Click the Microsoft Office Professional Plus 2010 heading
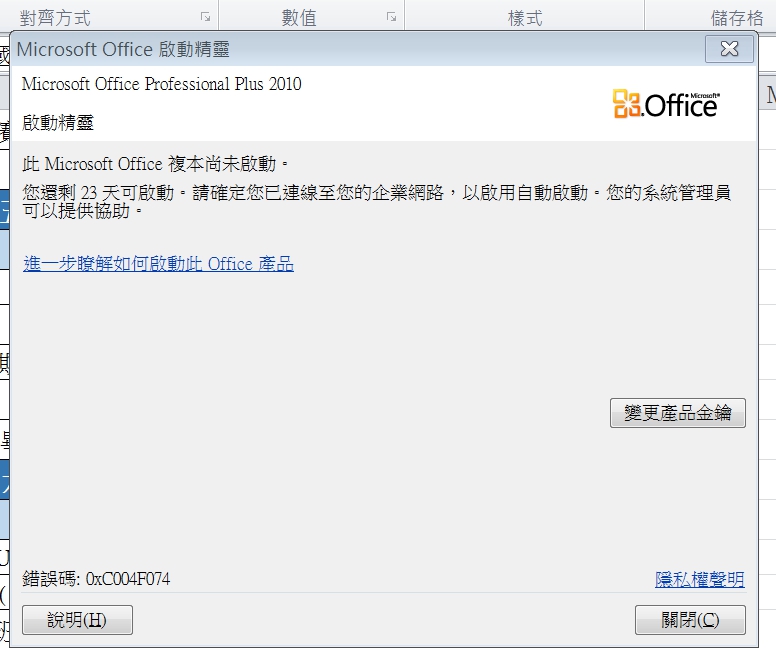Screen dimensions: 776x648 (161, 84)
